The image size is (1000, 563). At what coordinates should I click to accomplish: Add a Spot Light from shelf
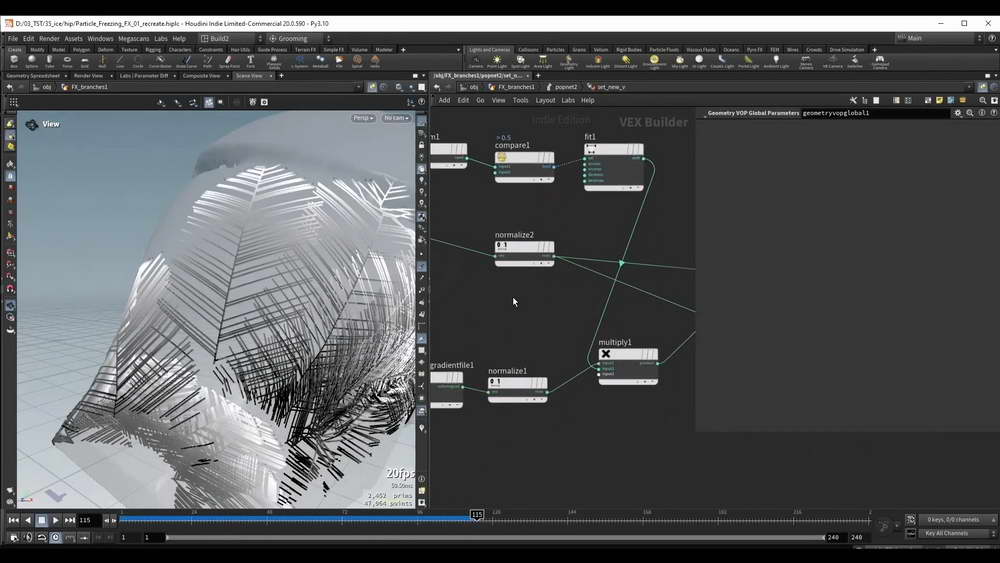pyautogui.click(x=520, y=61)
